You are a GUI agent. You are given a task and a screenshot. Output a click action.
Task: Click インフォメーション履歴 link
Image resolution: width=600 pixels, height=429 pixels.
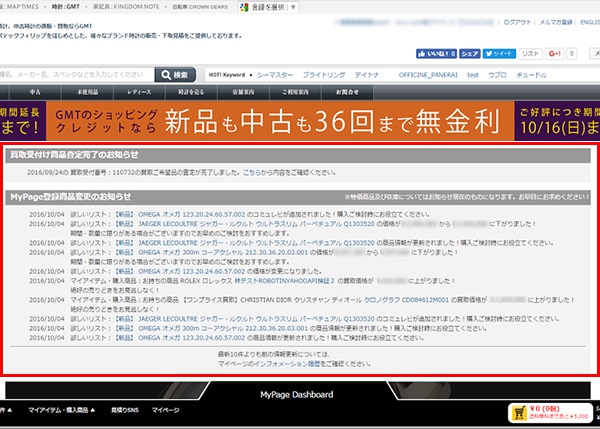coord(287,364)
